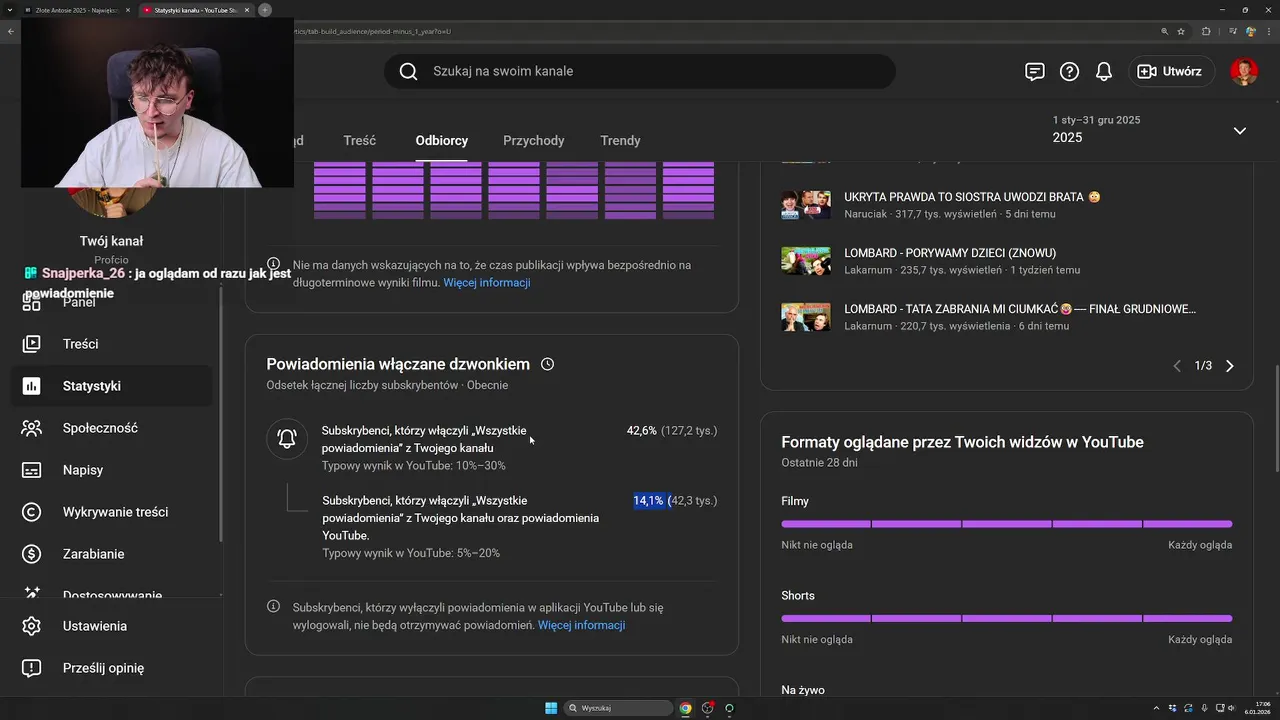Click Prześlij opinię in the sidebar
This screenshot has width=1280, height=720.
[111, 668]
